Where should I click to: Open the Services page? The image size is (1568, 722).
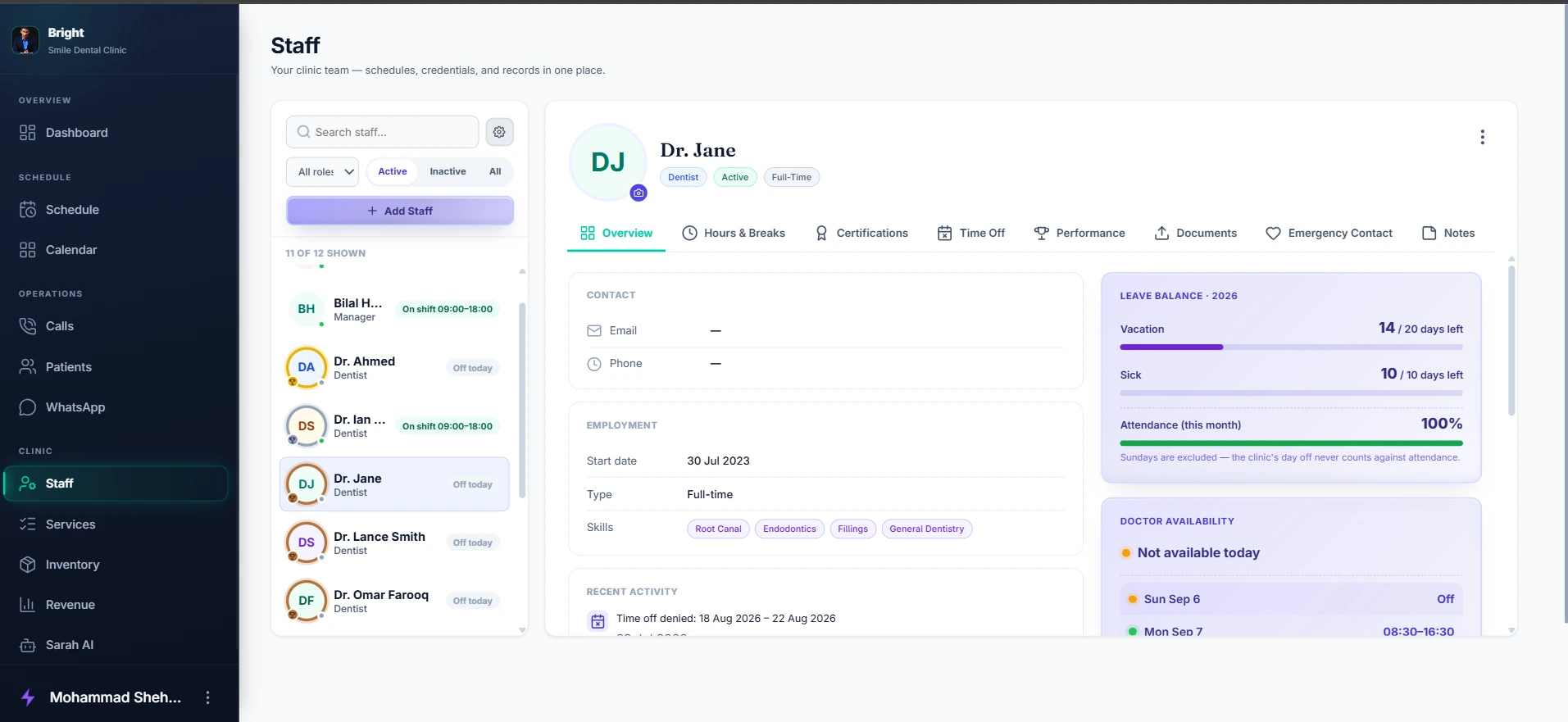point(116,524)
